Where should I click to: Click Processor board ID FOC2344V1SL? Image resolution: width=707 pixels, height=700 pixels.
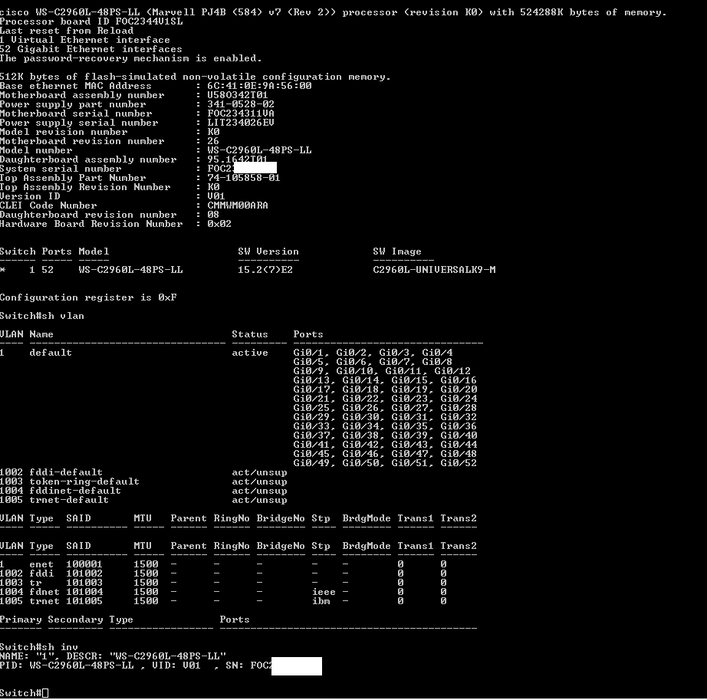[x=92, y=21]
